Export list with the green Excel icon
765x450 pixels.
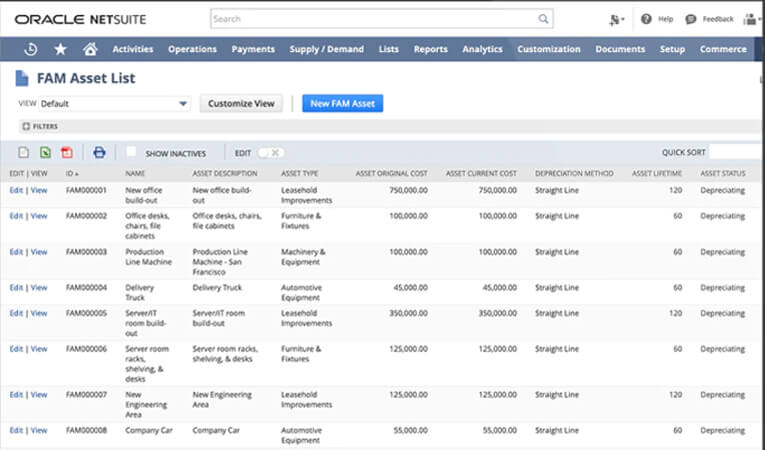coord(45,153)
